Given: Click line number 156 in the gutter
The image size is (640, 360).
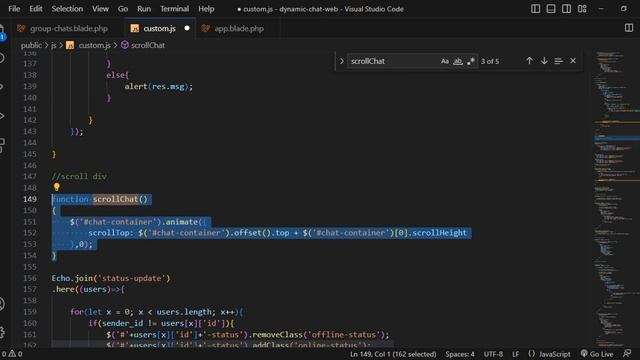Looking at the screenshot, I should click(30, 278).
